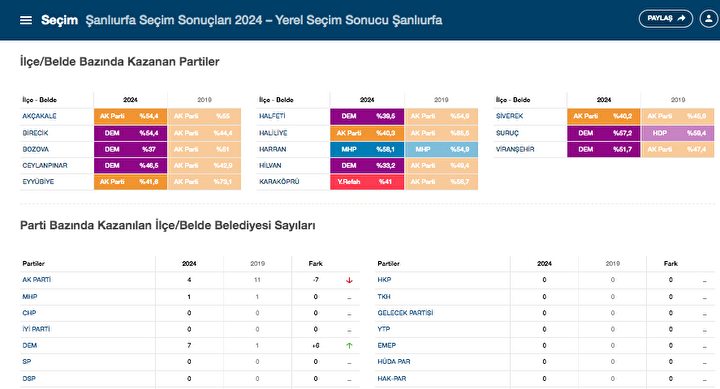Open the SURUÇ district link
Viewport: 720px width, 389px height.
point(507,133)
